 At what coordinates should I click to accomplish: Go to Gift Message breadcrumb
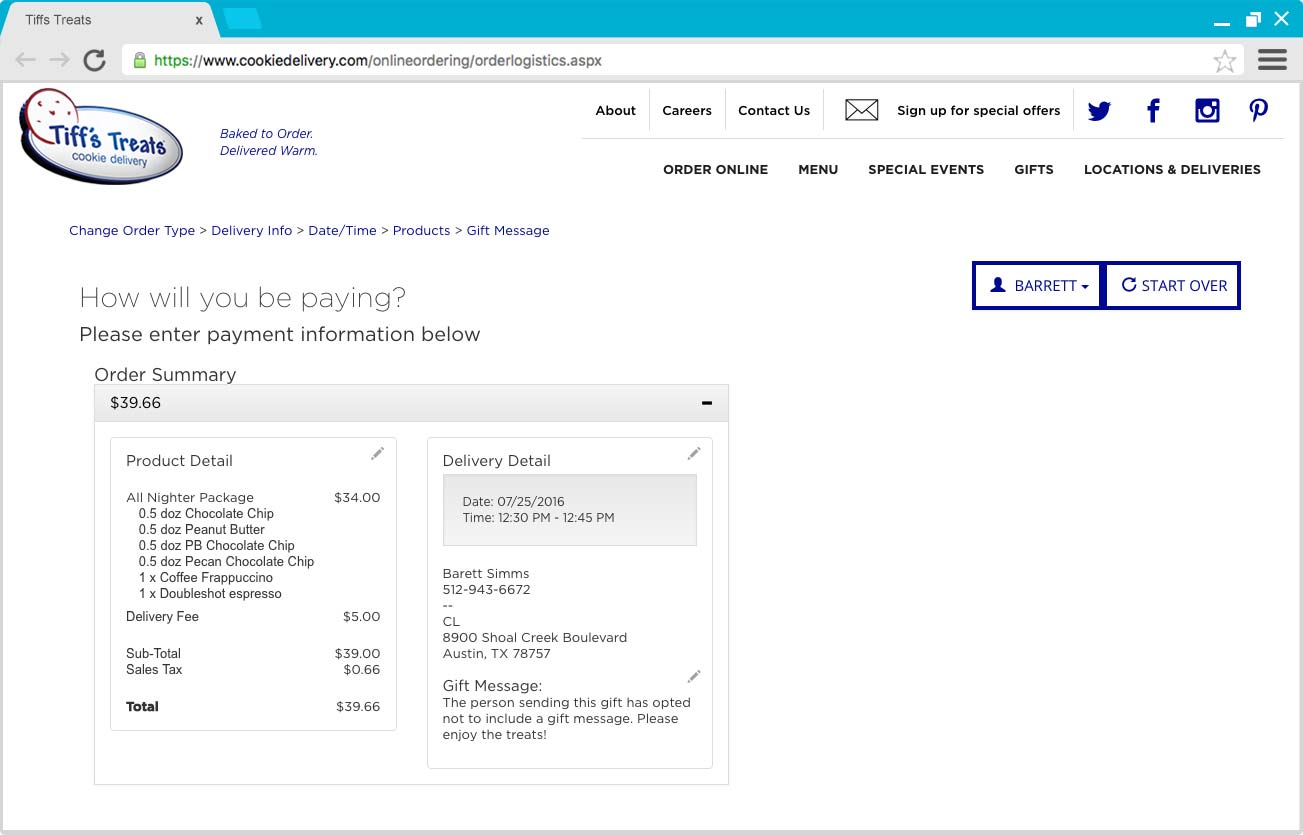[508, 231]
